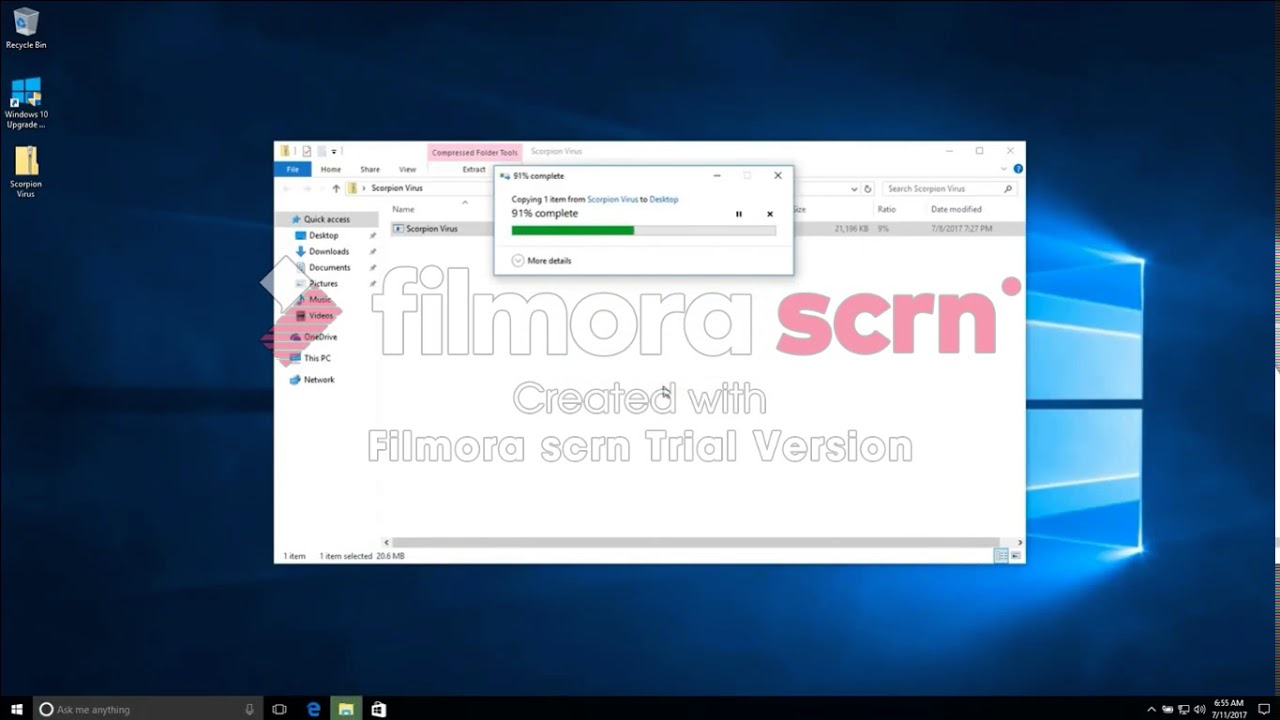Sort by the Name column header
Viewport: 1280px width, 720px height.
pos(403,209)
